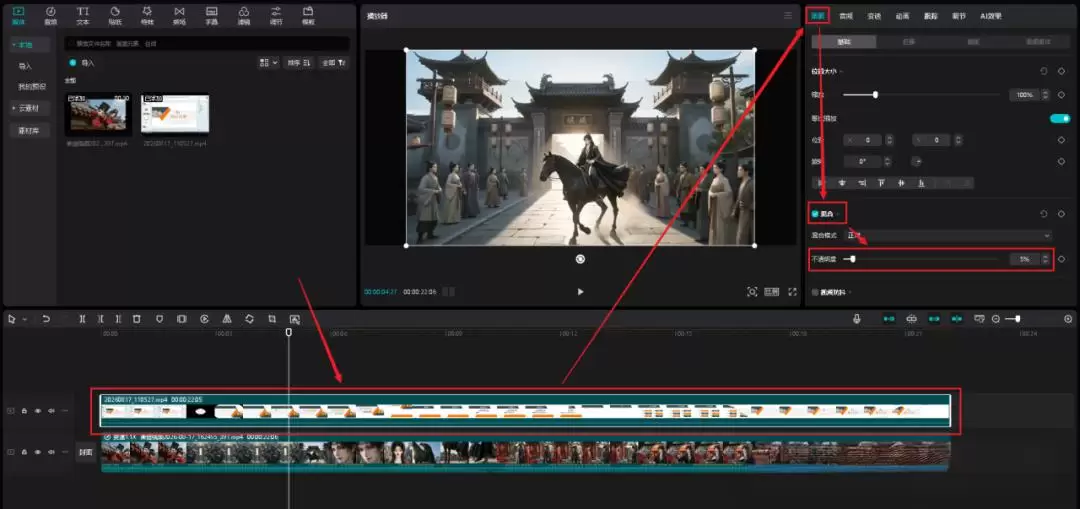Select the first video thumbnail in media bin
This screenshot has width=1080, height=509.
98,114
